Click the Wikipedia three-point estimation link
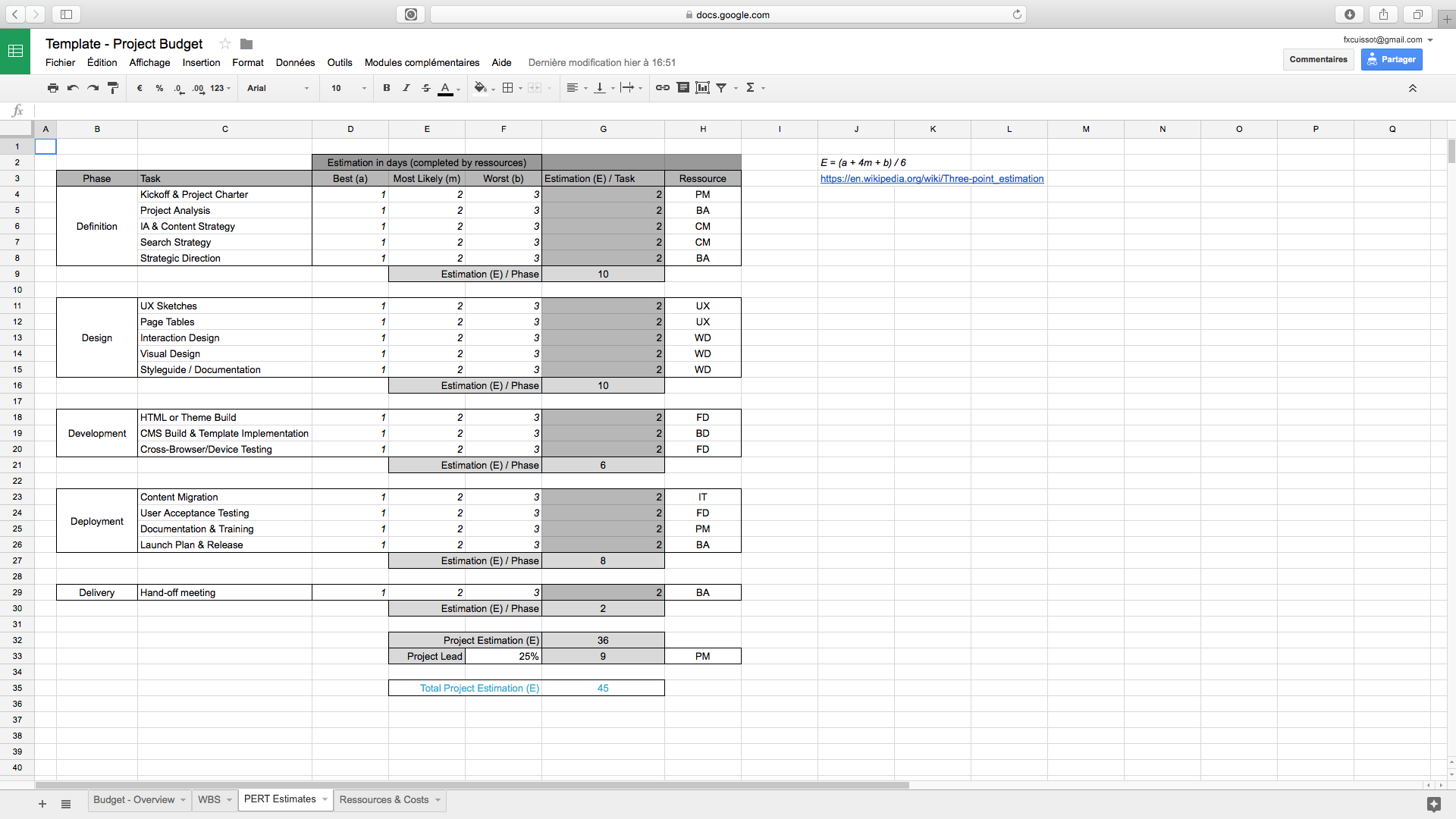 932,178
